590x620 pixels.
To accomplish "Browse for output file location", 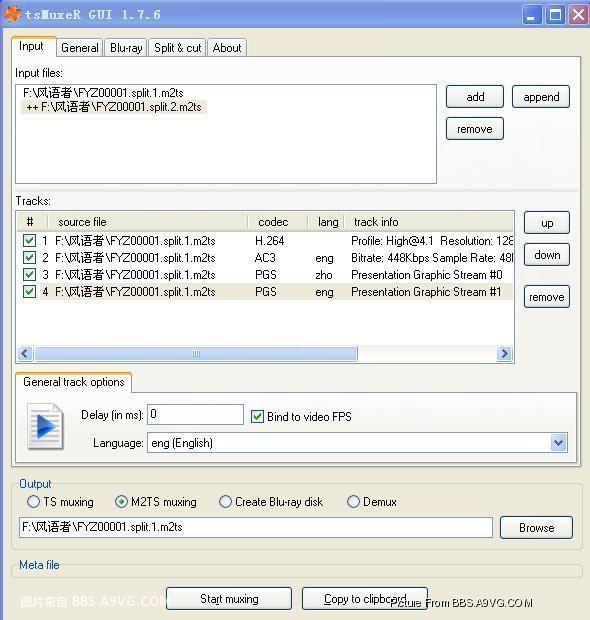I will [536, 527].
